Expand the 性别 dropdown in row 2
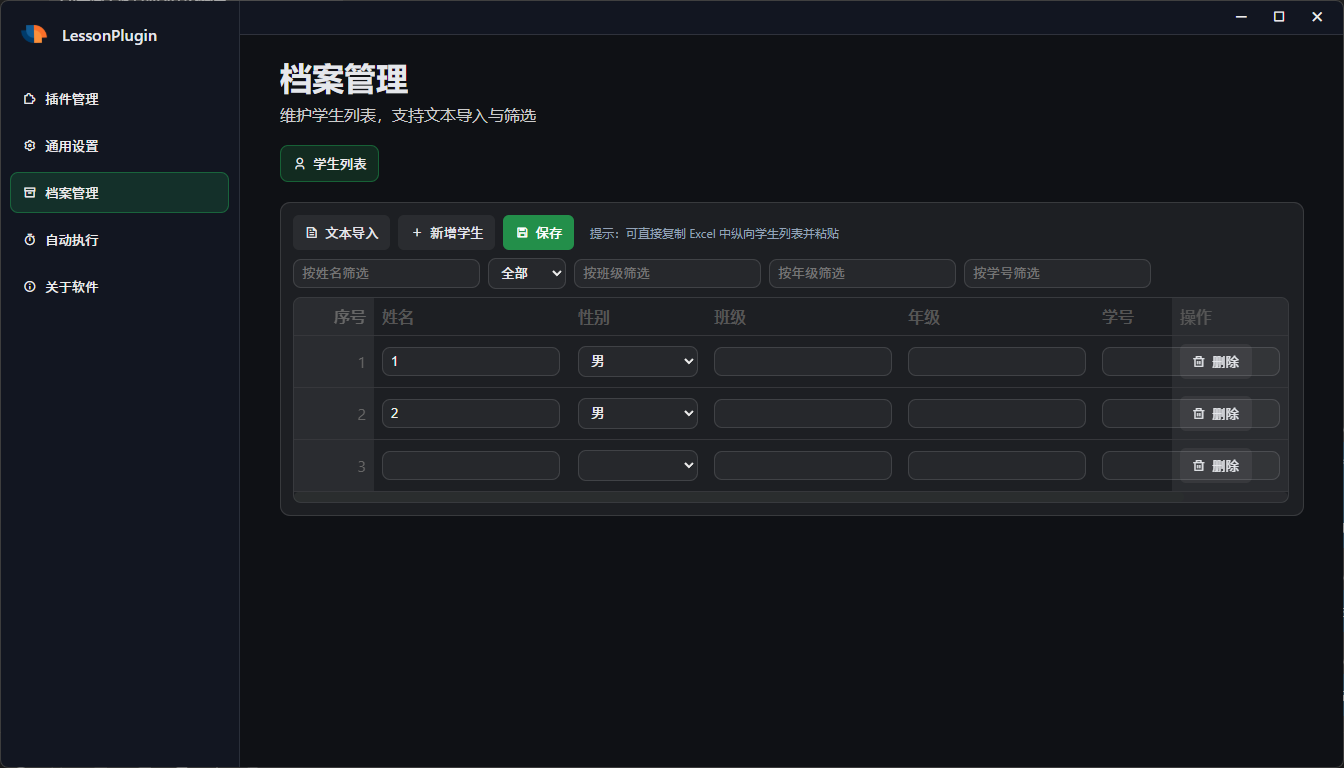Image resolution: width=1344 pixels, height=768 pixels. pos(637,414)
